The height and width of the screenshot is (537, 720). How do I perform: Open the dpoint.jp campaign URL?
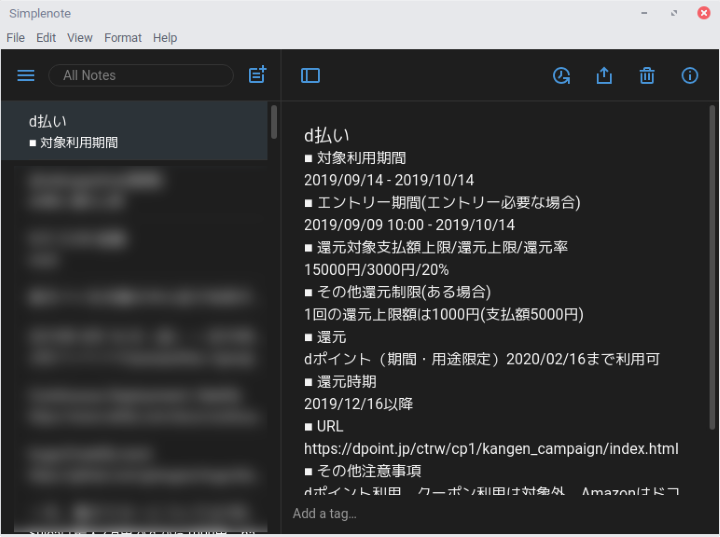[491, 449]
